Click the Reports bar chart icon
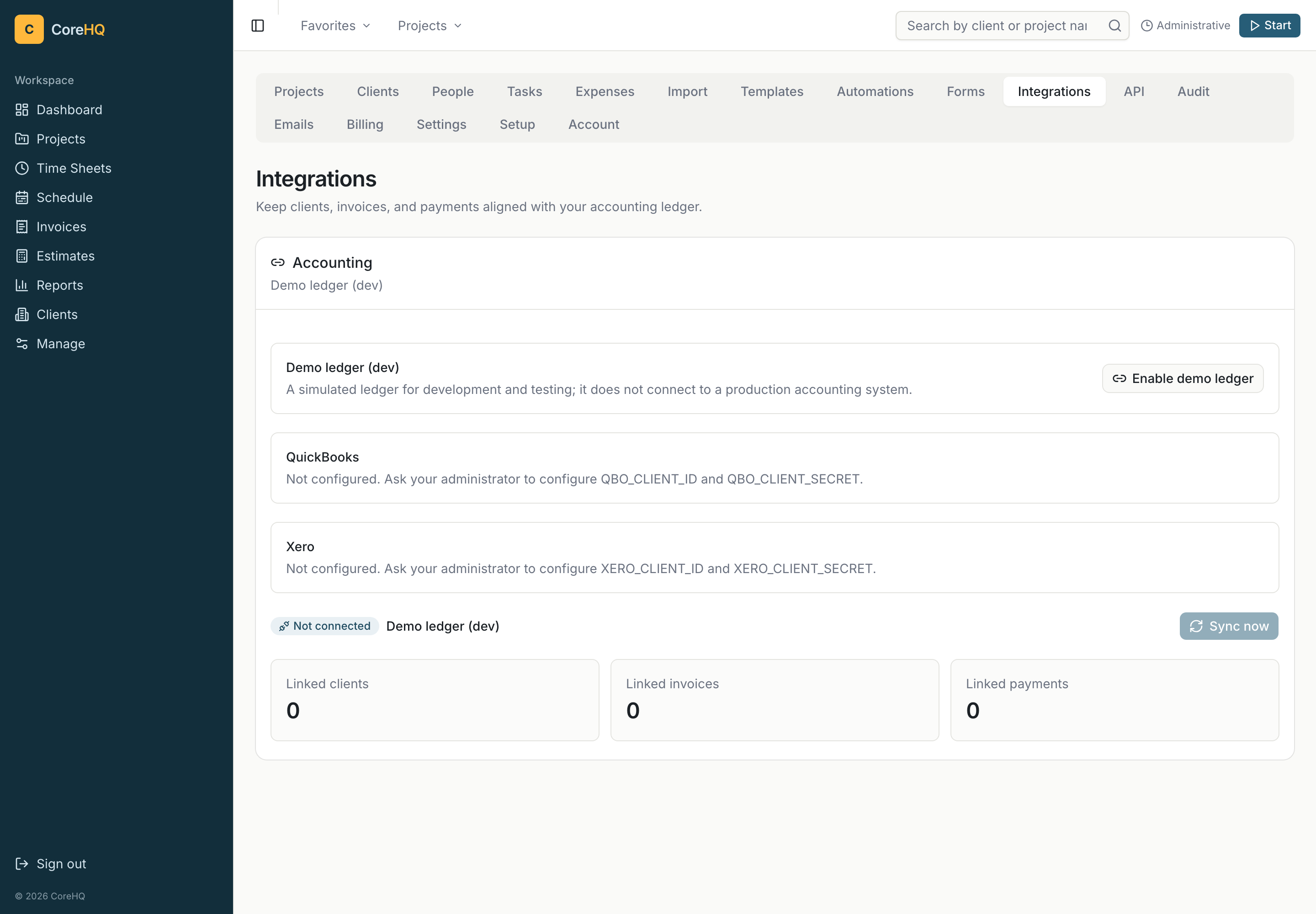Screen dimensions: 1316x914 coord(22,285)
